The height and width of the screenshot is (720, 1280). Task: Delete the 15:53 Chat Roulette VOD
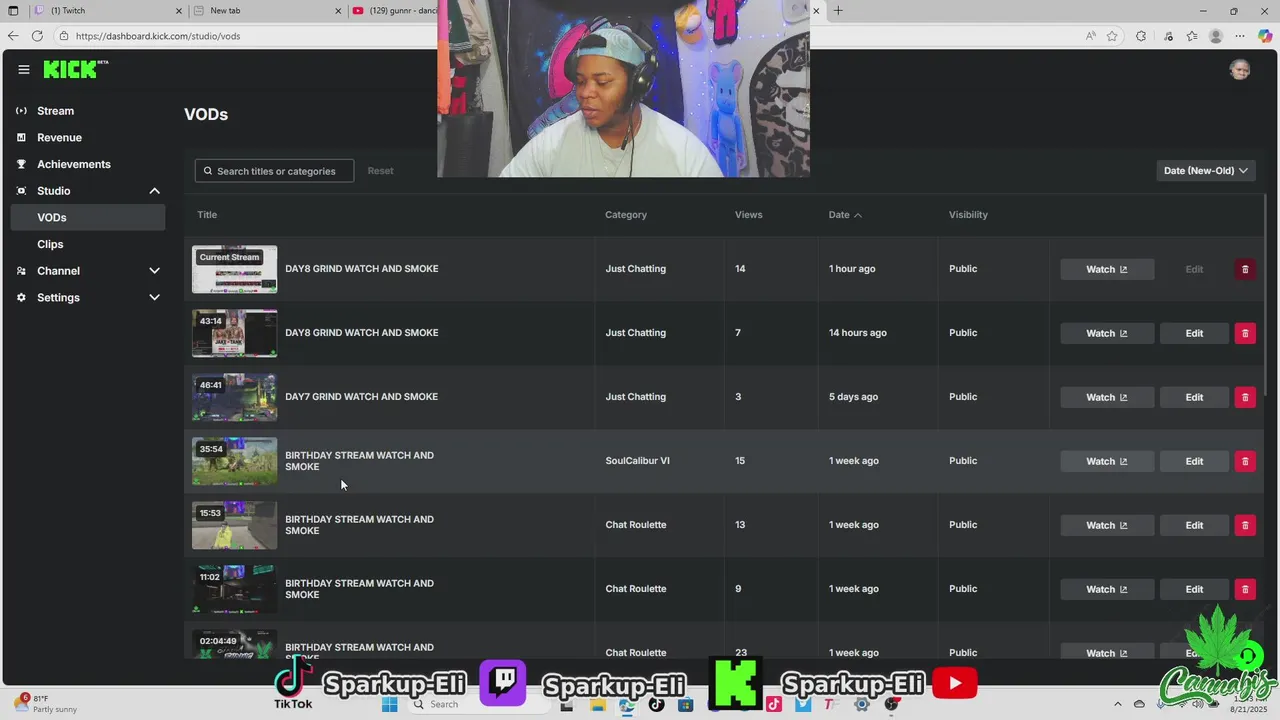click(x=1245, y=525)
